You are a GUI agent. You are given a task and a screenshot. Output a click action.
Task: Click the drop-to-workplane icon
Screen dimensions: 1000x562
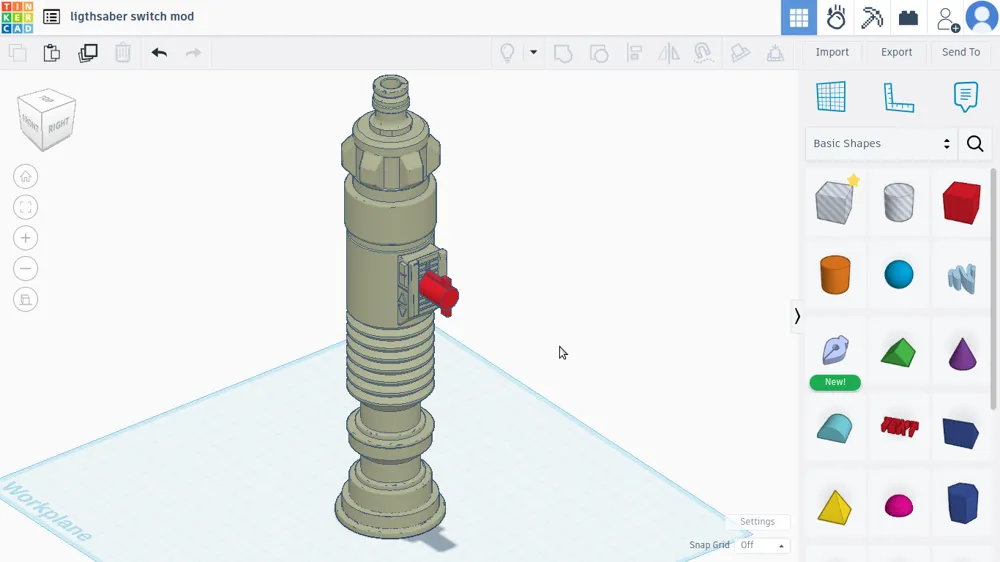tap(775, 52)
